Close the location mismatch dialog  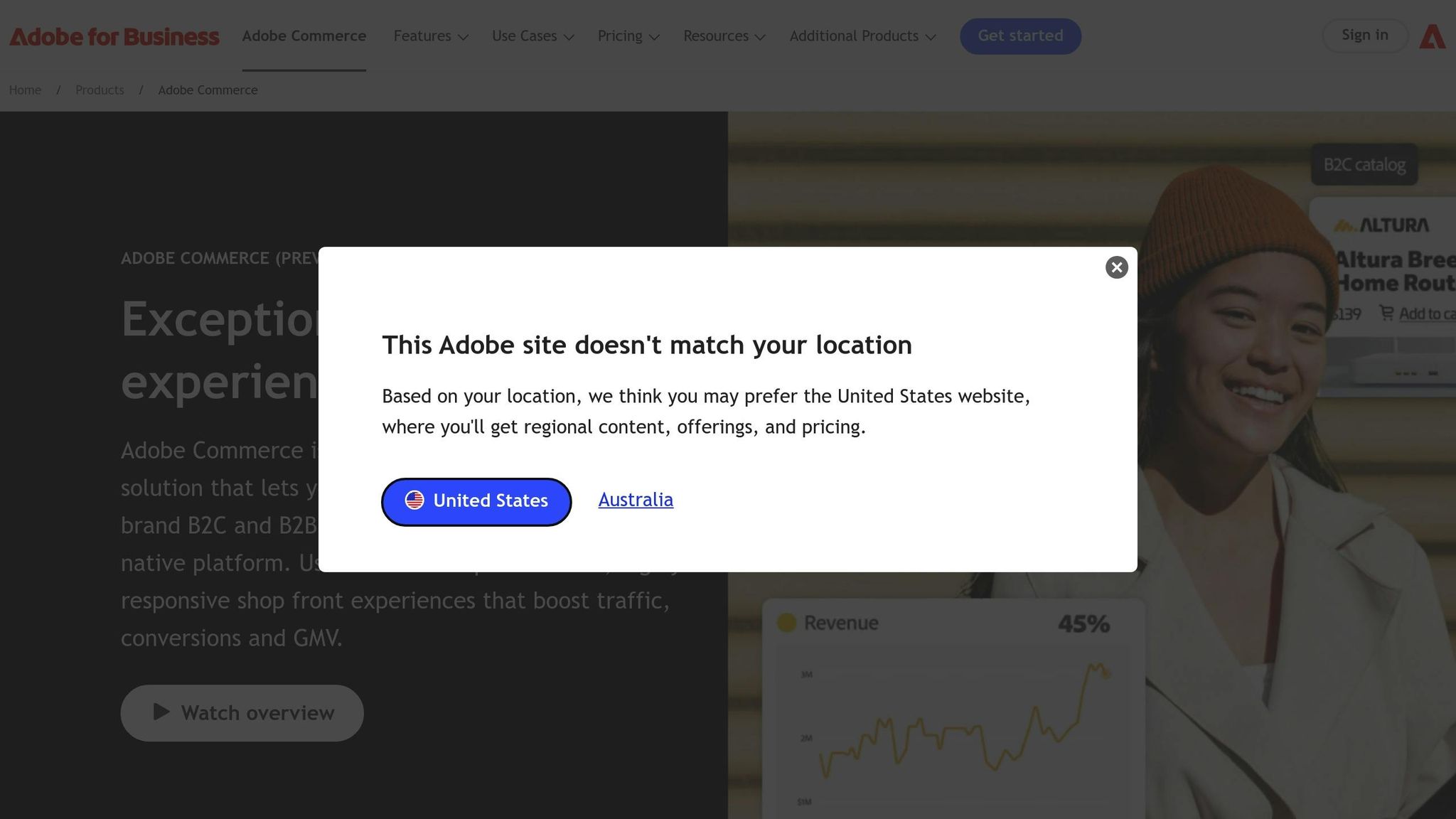click(x=1116, y=267)
